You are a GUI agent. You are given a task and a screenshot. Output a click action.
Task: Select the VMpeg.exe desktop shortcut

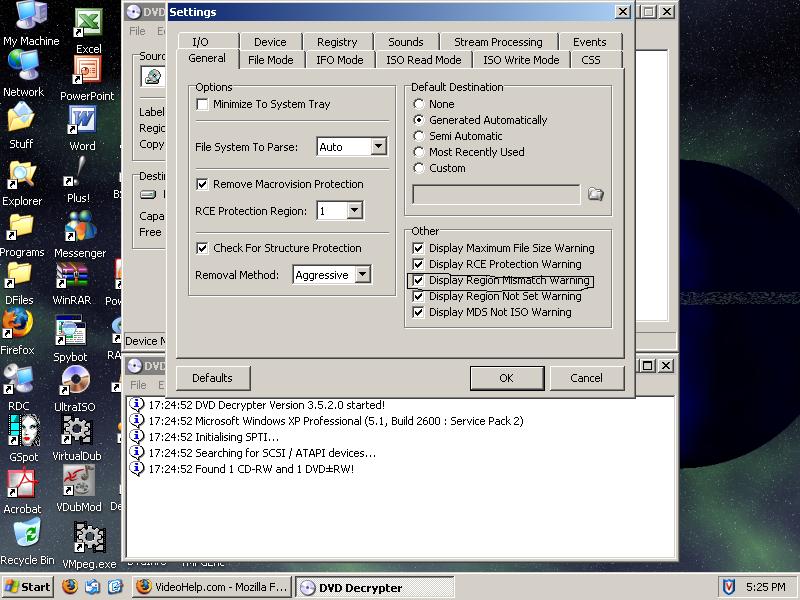point(89,545)
